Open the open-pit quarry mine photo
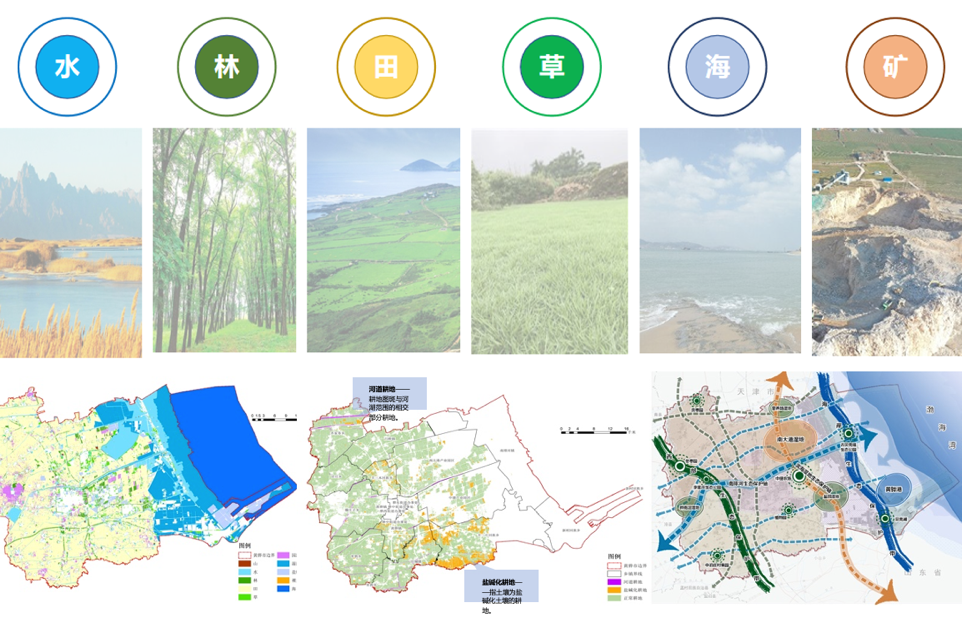Image resolution: width=962 pixels, height=638 pixels. point(886,242)
